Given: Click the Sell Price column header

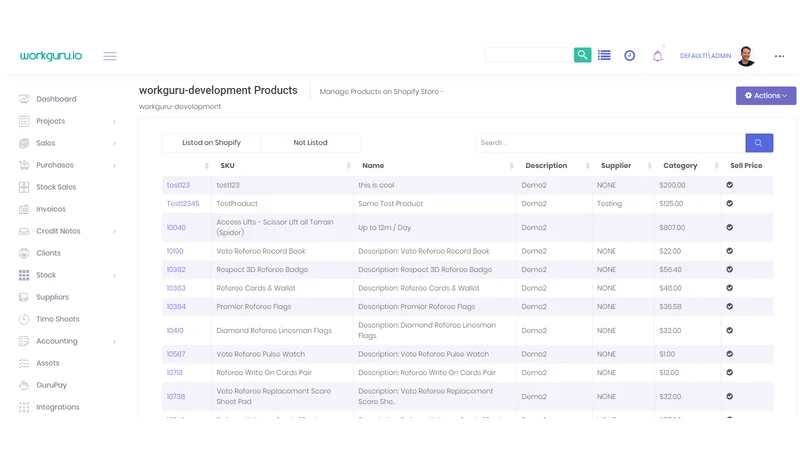Looking at the screenshot, I should [746, 165].
